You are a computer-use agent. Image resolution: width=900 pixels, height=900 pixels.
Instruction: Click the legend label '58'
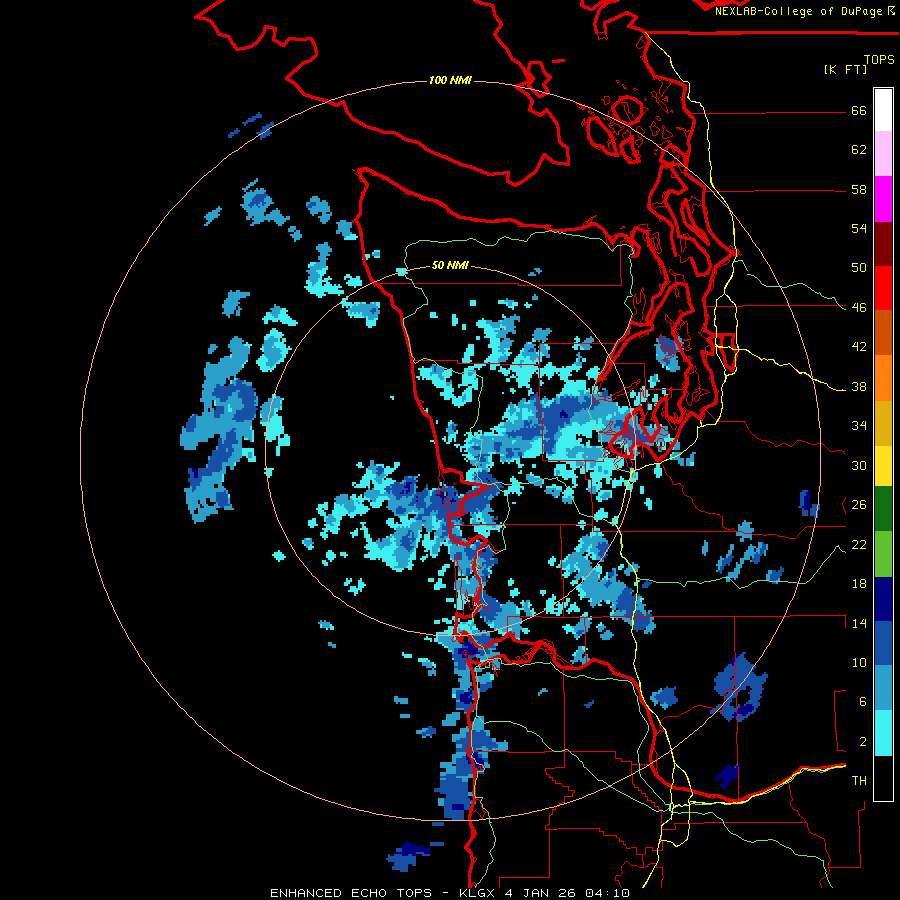tap(859, 189)
